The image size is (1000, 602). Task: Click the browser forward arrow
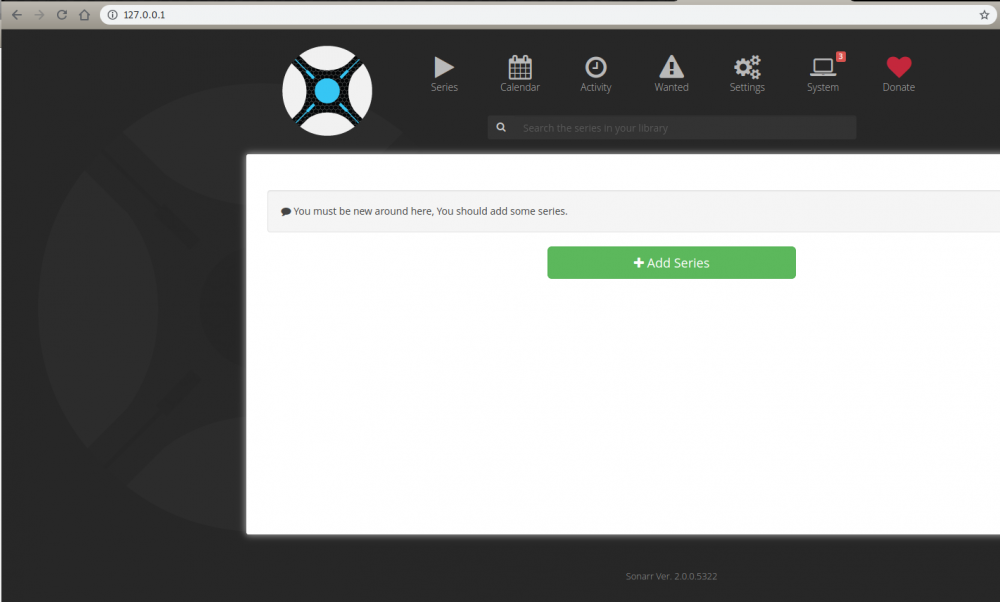40,15
